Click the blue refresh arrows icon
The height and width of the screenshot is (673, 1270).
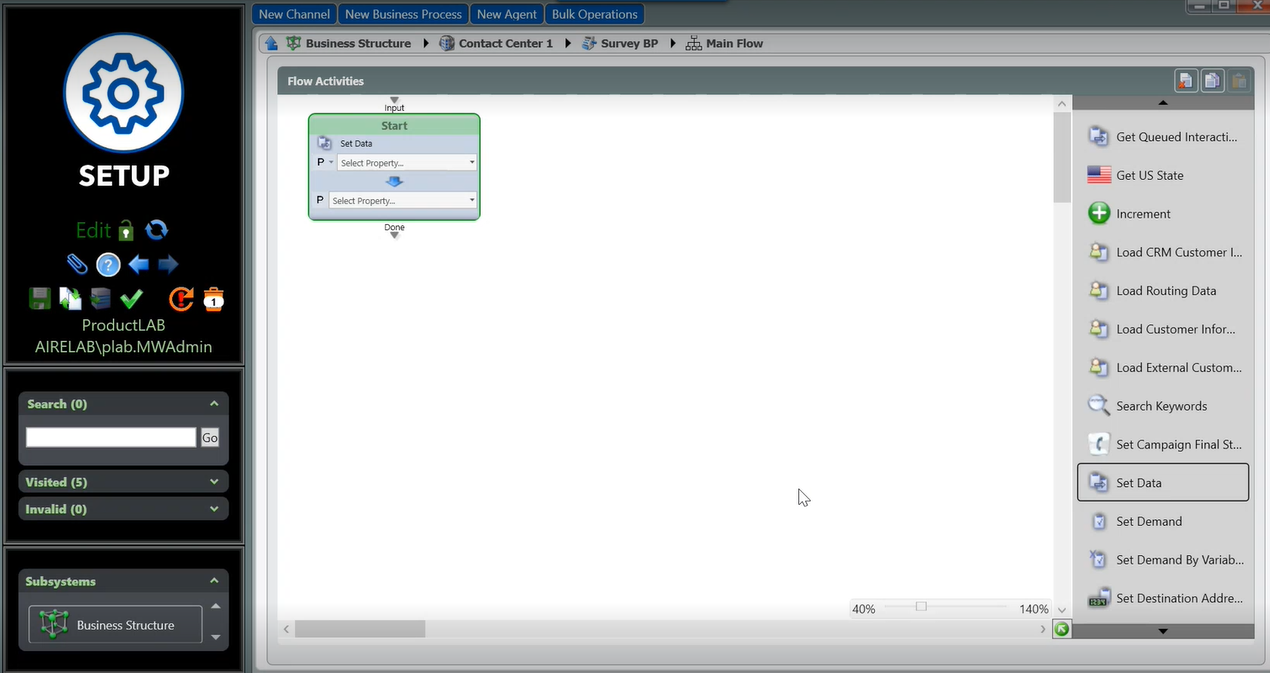157,230
